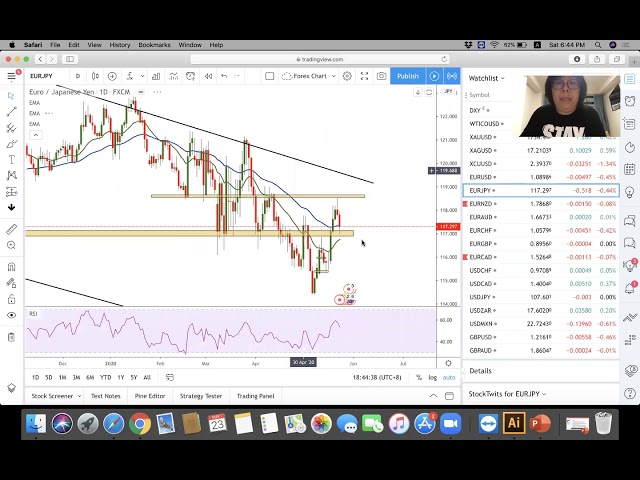
Task: Toggle hide all drawings eye icon
Action: 11,315
